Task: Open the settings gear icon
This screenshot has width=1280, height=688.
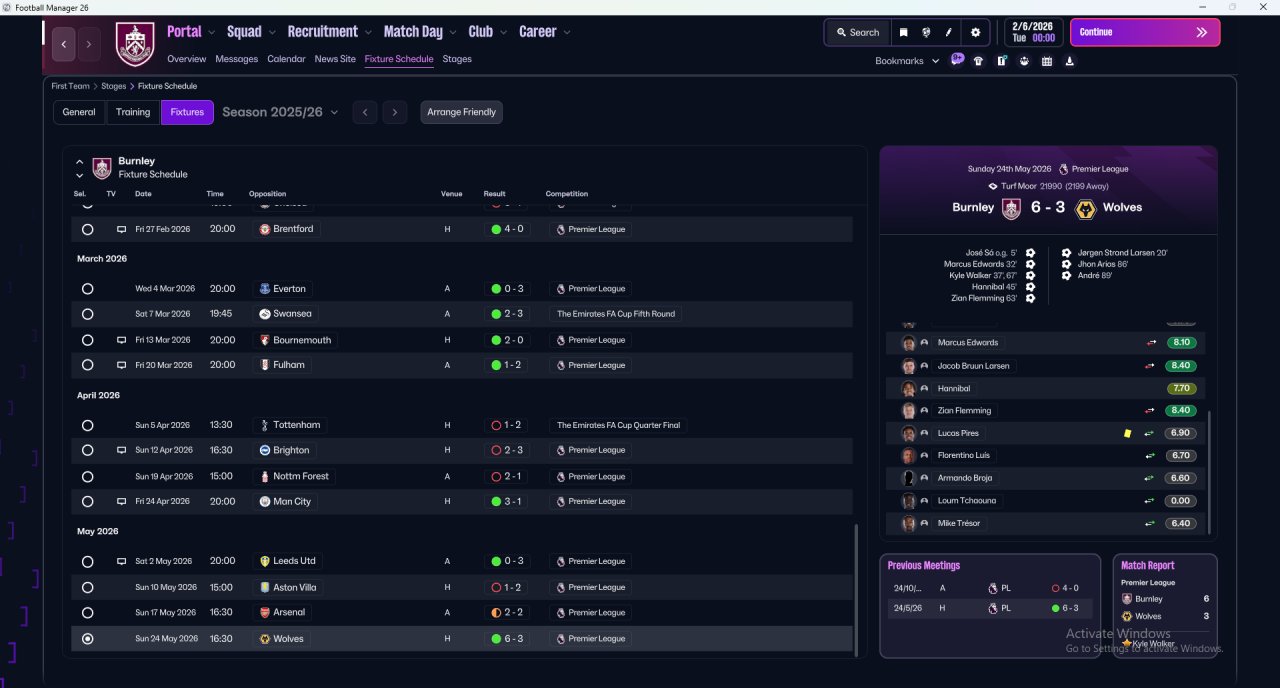Action: click(976, 32)
